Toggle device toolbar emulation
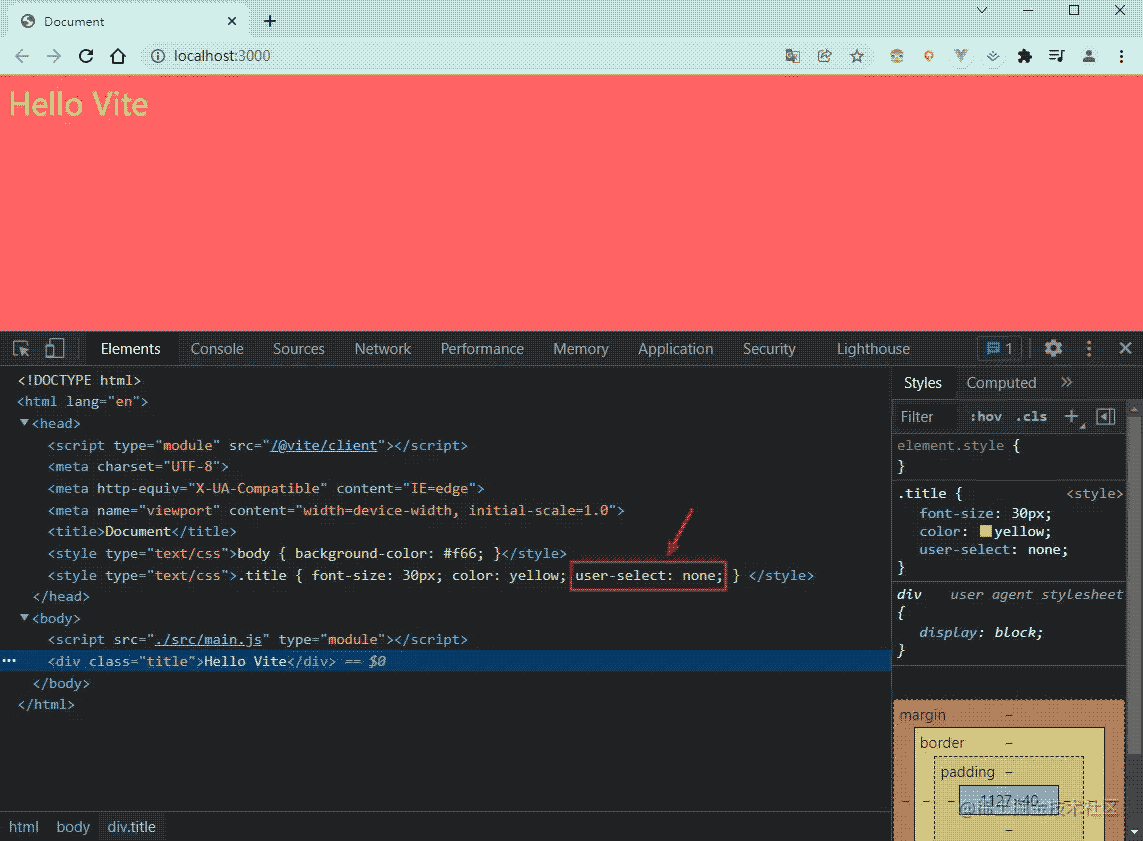Viewport: 1143px width, 841px height. coord(55,348)
